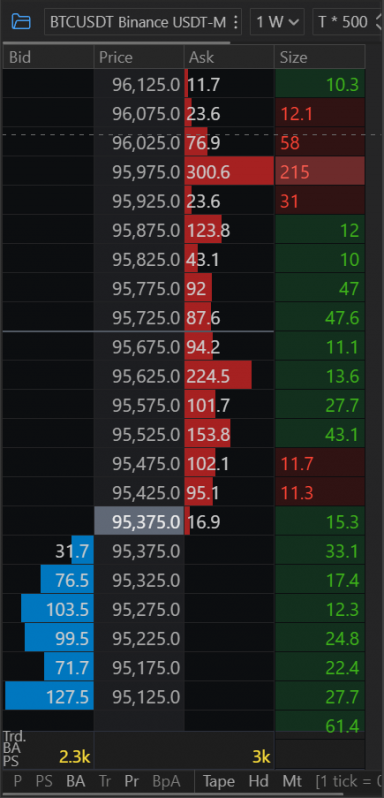Select the Hd option
384x798 pixels.
pos(258,781)
